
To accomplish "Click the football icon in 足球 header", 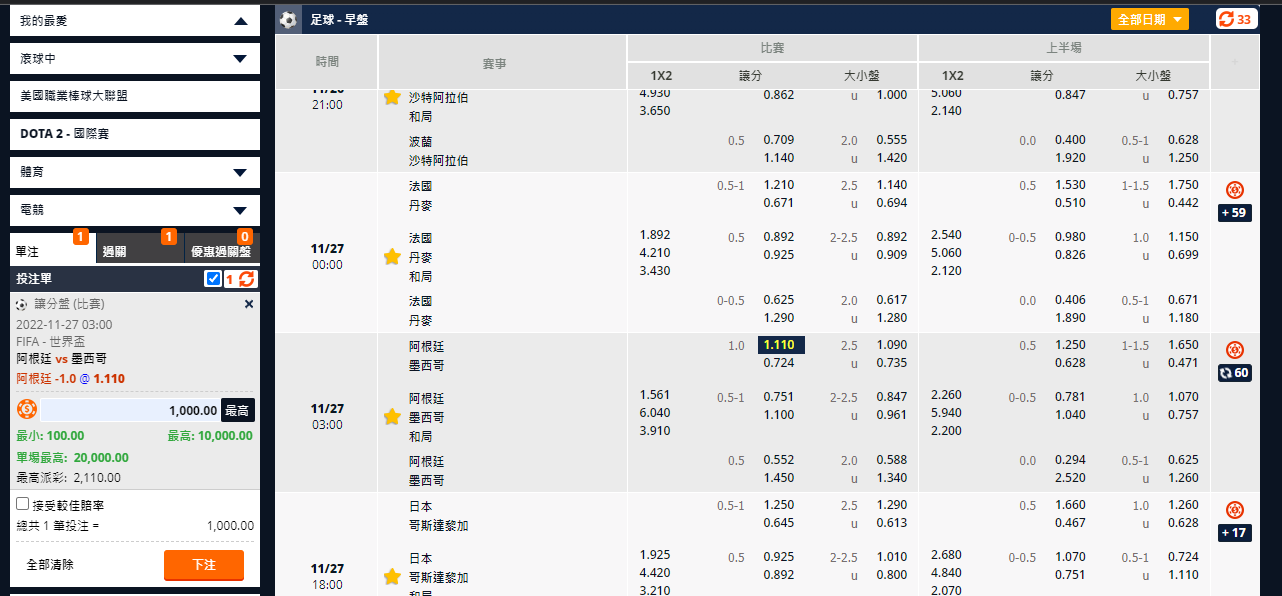I will (x=289, y=19).
